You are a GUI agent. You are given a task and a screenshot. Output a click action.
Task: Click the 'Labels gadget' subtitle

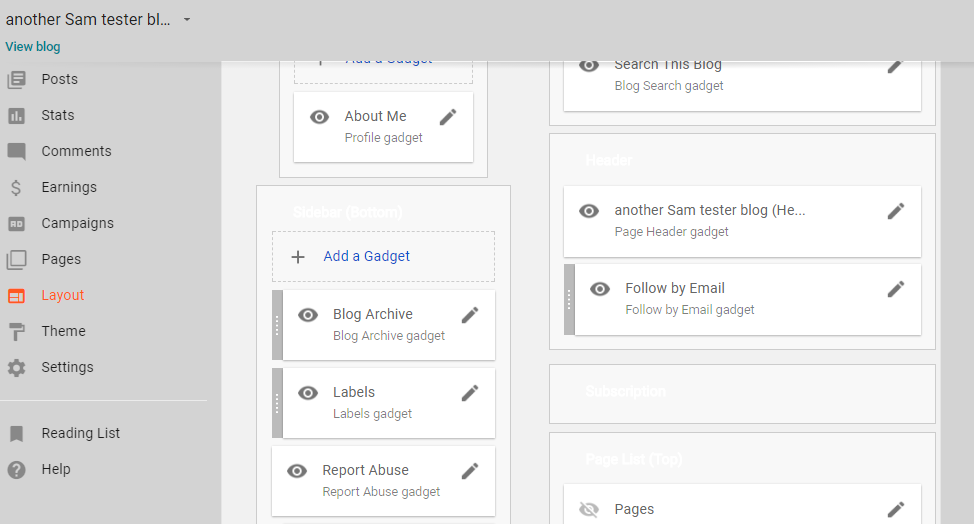click(372, 413)
